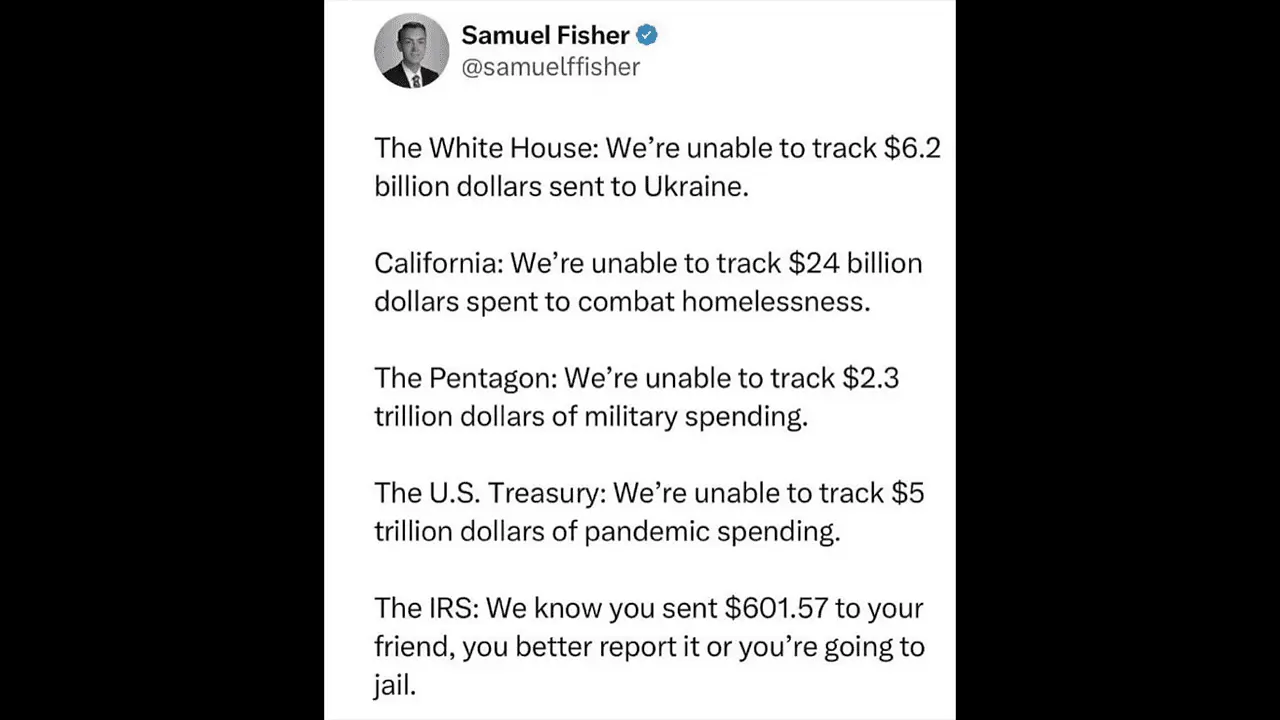Select the "$6.2" amount in the tweet
The width and height of the screenshot is (1280, 720).
(912, 148)
